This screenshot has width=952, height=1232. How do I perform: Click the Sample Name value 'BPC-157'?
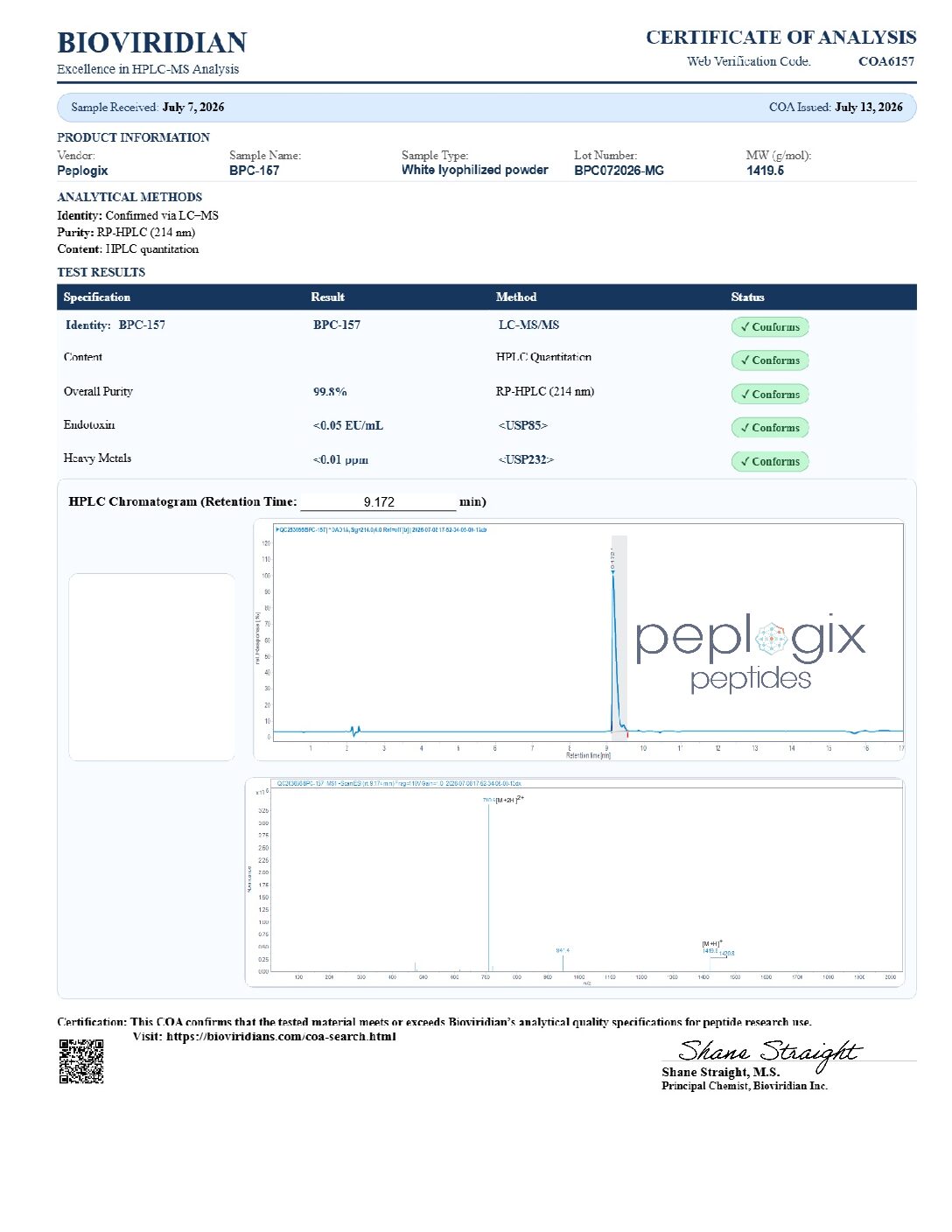click(255, 171)
